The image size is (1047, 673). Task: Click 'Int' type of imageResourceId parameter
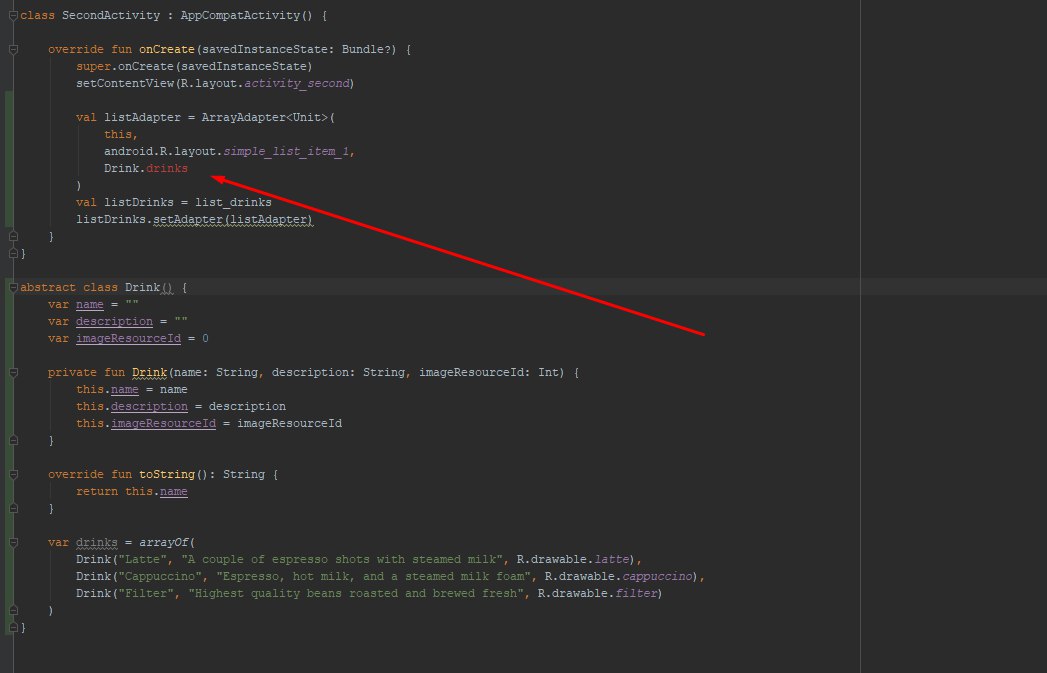coord(549,373)
